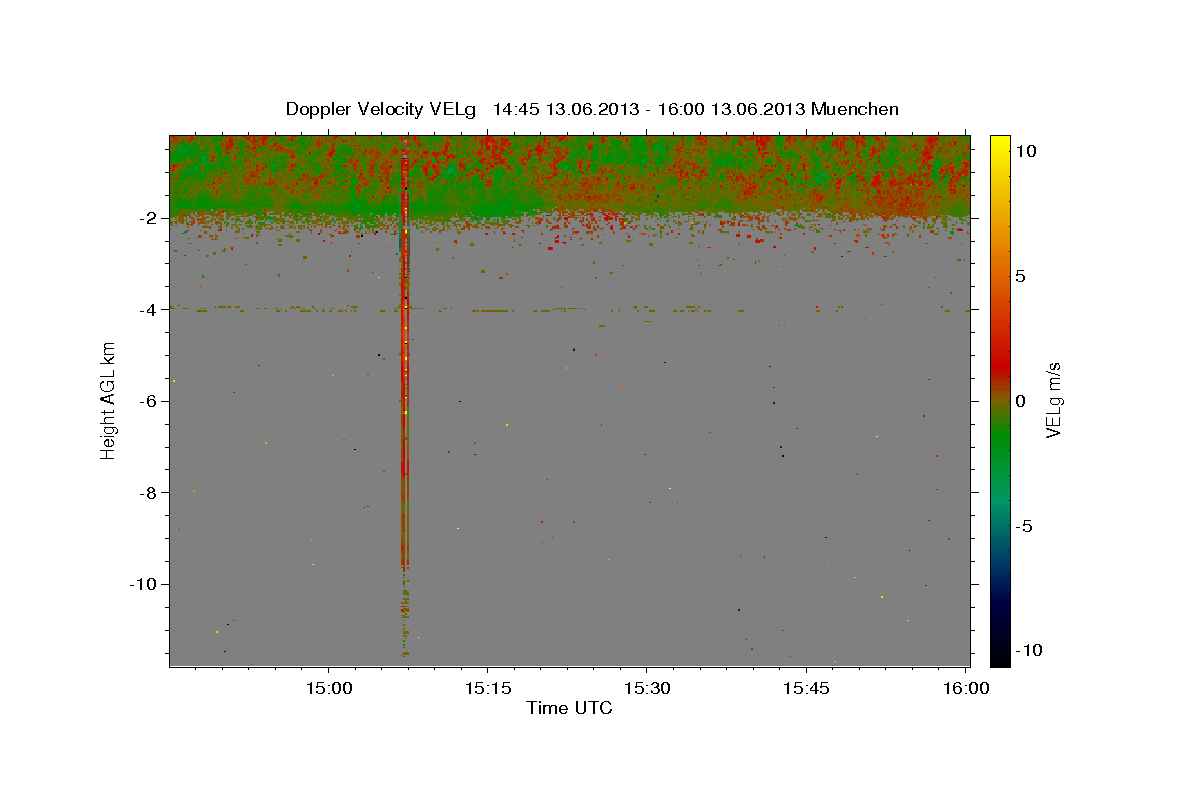Click the '15:00' time tick label
The height and width of the screenshot is (800, 1200).
coord(328,688)
